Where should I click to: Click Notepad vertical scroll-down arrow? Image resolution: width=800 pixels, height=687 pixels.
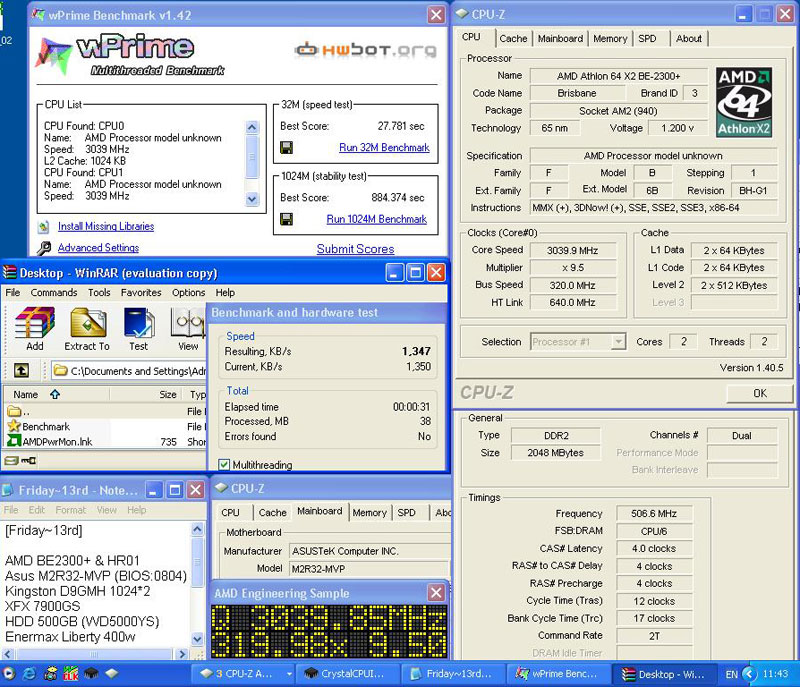coord(197,639)
